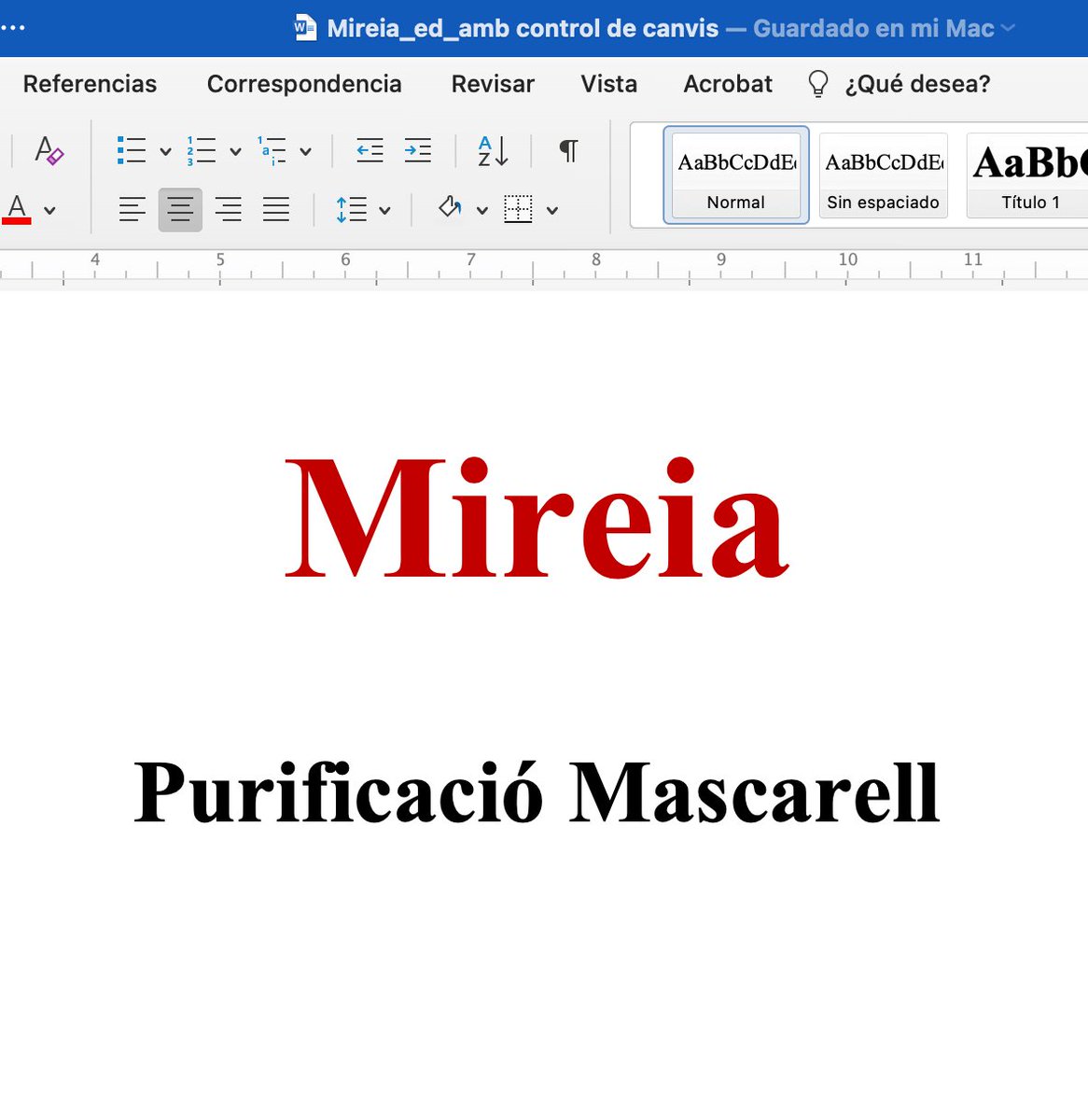Align text right
The width and height of the screenshot is (1088, 1120).
228,209
